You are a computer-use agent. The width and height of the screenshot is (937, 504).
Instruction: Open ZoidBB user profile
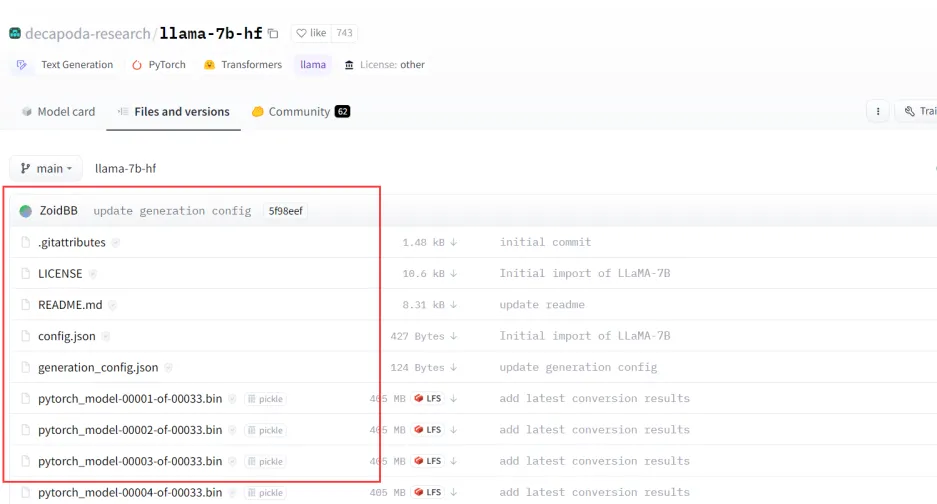(59, 210)
